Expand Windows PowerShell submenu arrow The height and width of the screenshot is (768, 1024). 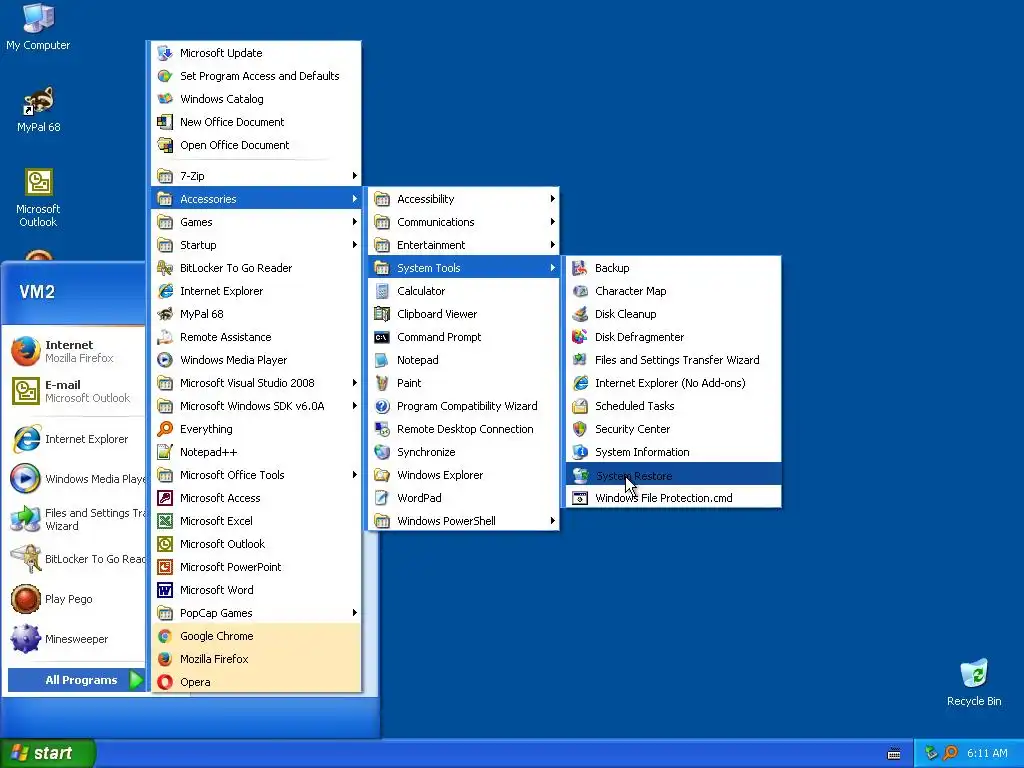click(552, 520)
